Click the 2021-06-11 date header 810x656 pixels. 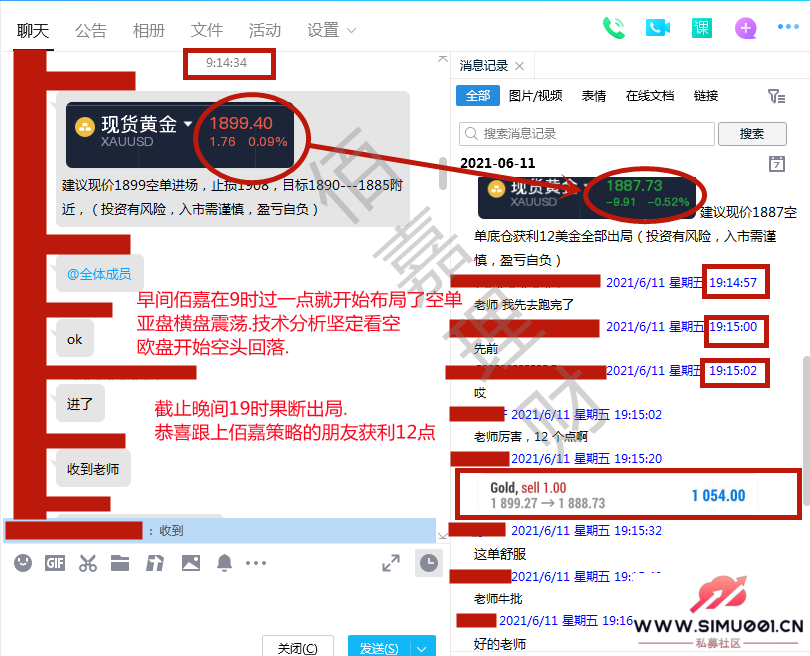[x=497, y=163]
